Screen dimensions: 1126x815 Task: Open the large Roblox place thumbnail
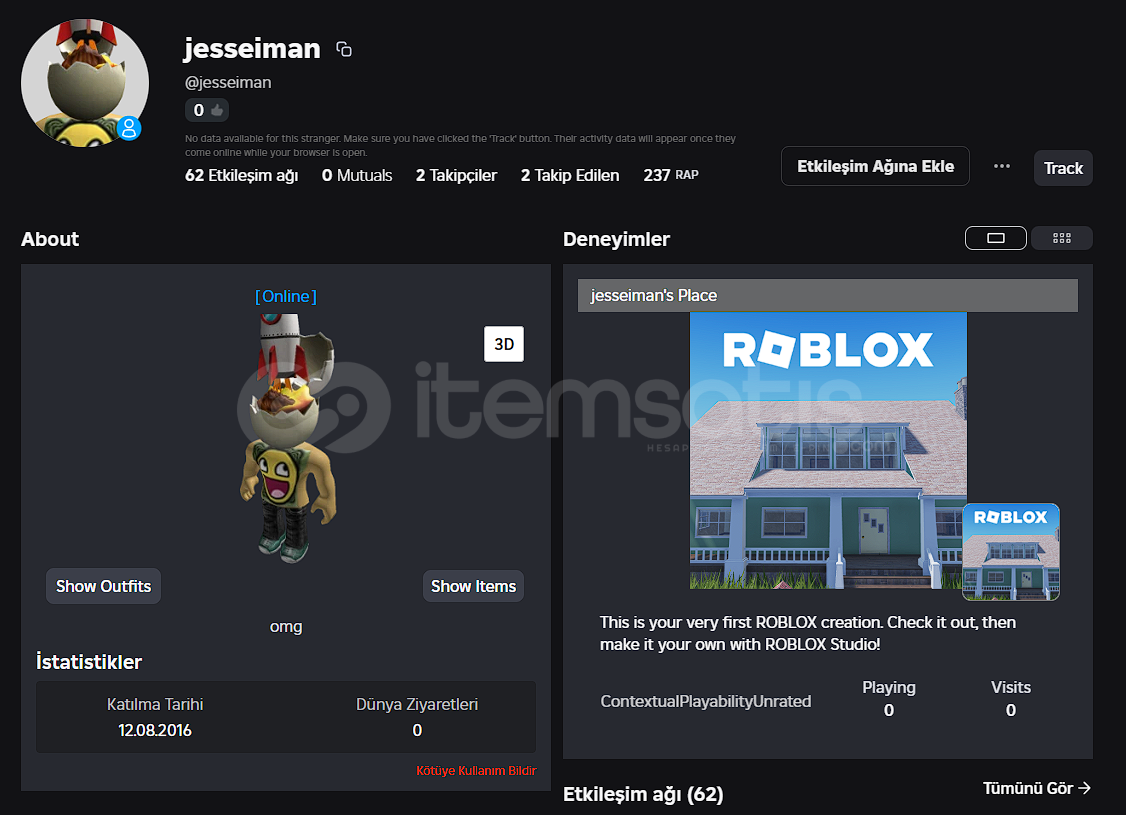[828, 450]
